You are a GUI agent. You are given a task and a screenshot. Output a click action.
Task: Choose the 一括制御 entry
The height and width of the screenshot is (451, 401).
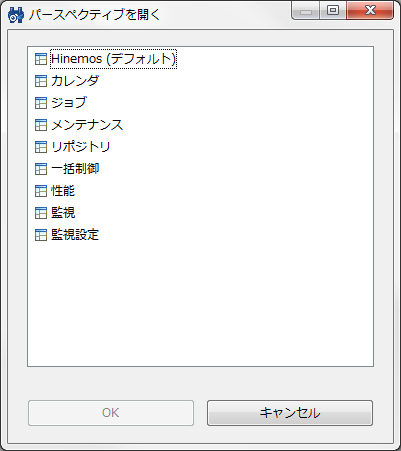tap(75, 169)
